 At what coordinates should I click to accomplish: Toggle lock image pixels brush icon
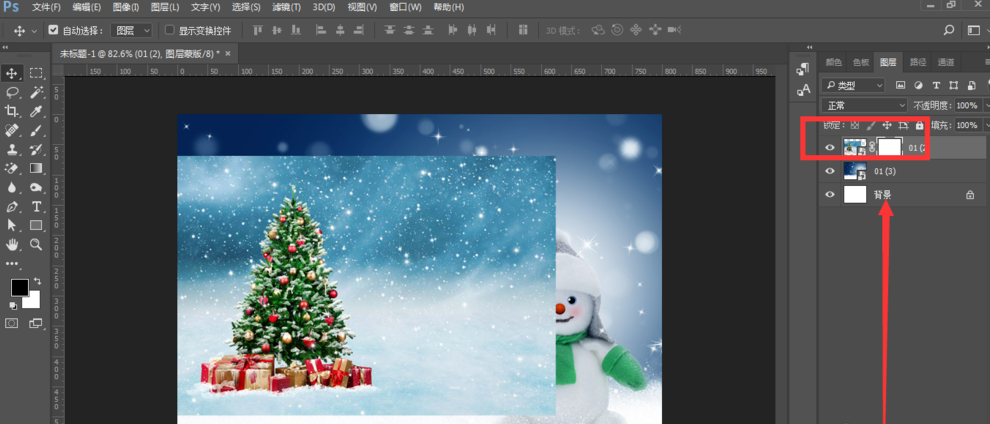pos(871,126)
